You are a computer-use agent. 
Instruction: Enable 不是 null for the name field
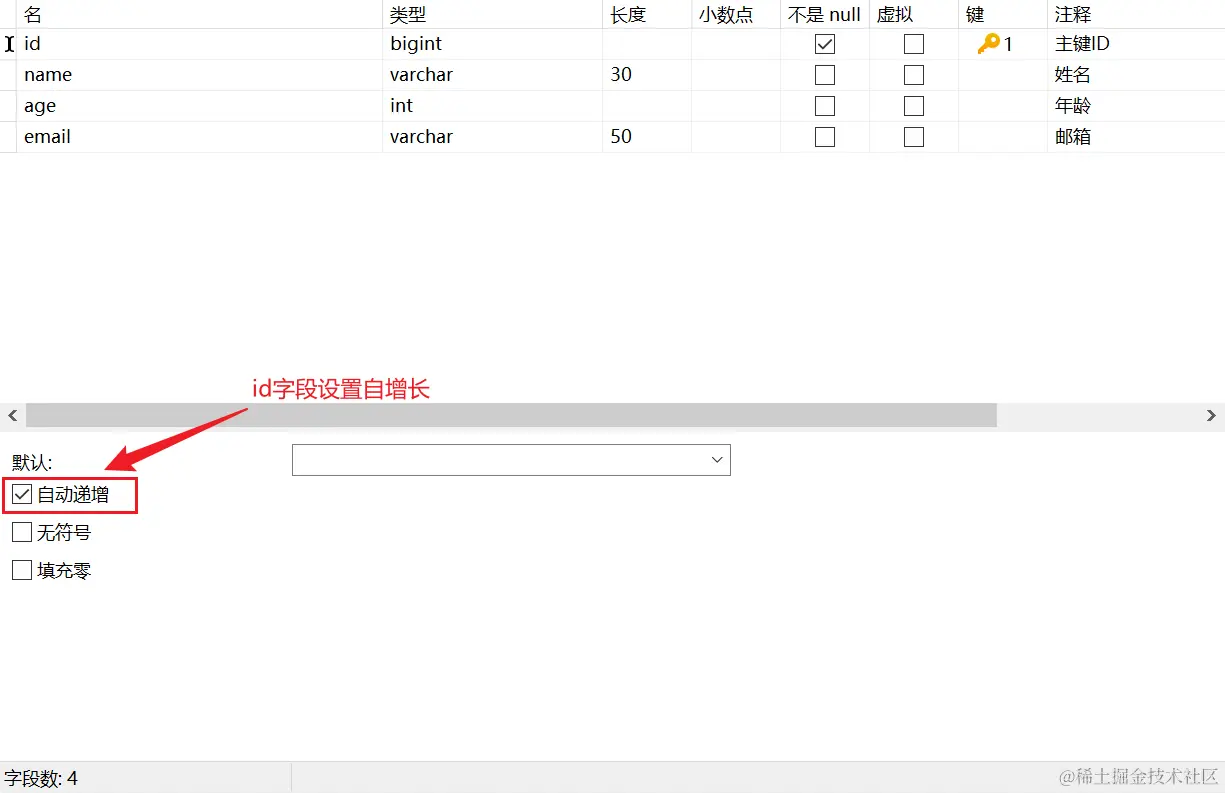pyautogui.click(x=825, y=75)
